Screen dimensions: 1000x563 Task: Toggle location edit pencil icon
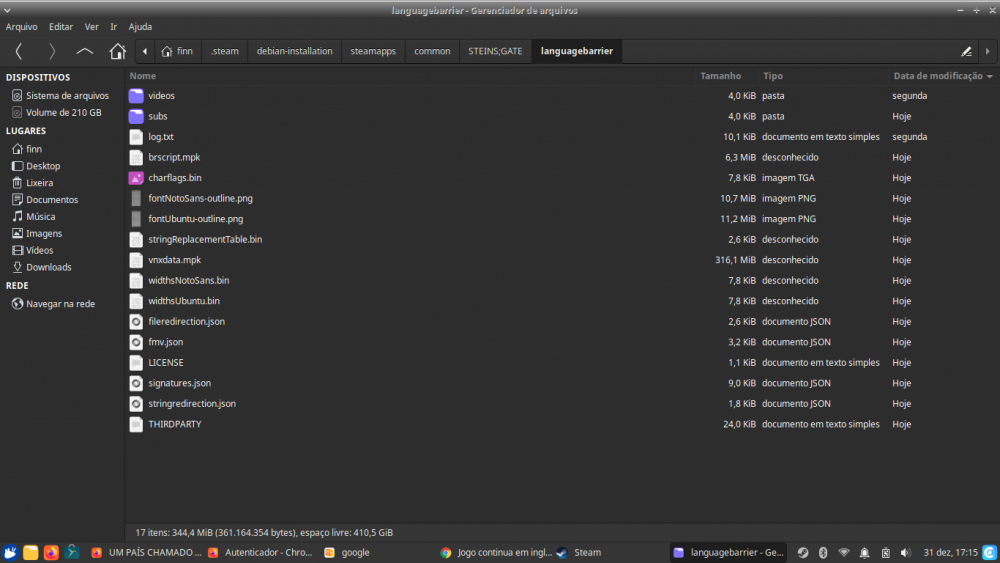pyautogui.click(x=966, y=52)
